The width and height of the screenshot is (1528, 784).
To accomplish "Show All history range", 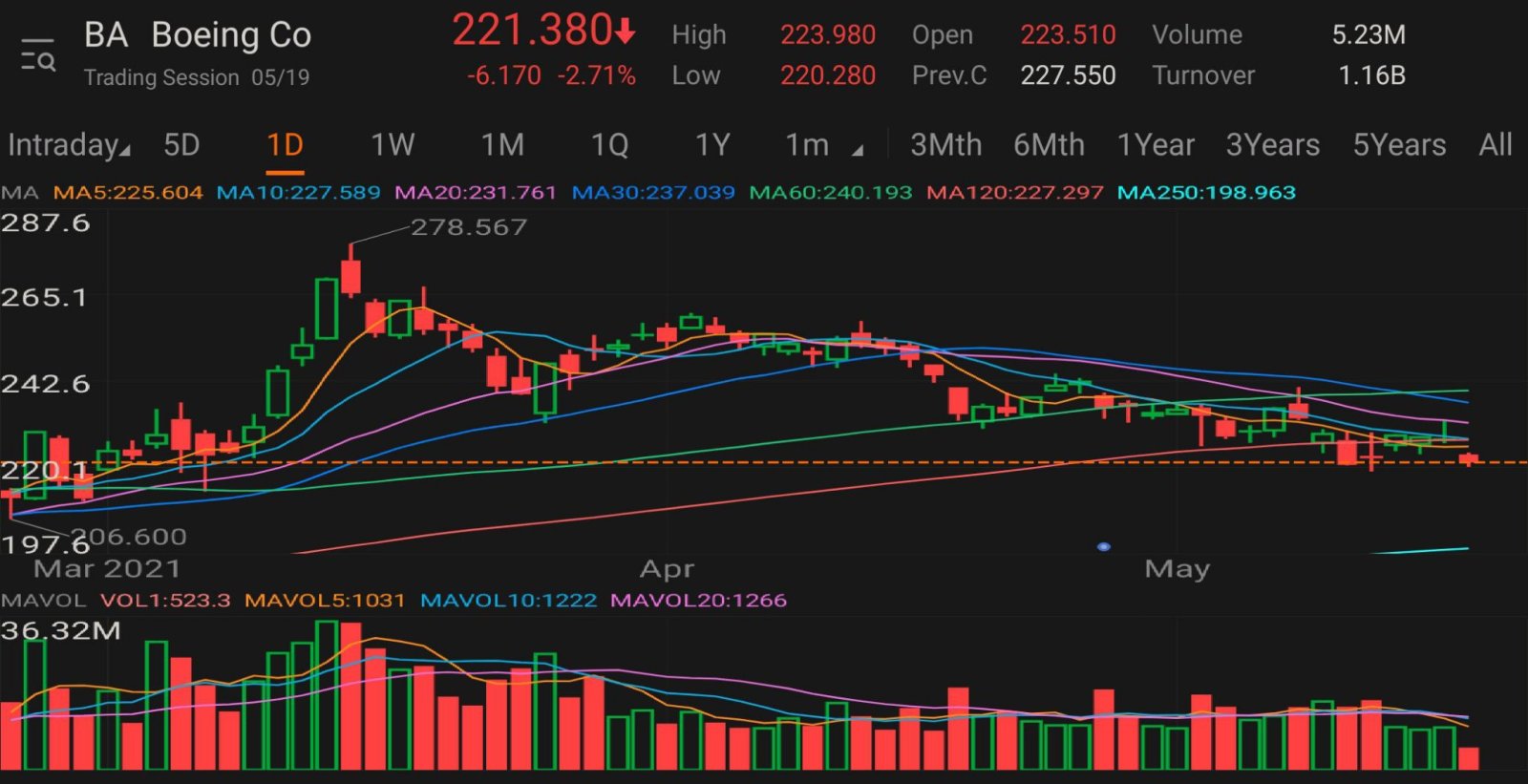I will 1496,145.
